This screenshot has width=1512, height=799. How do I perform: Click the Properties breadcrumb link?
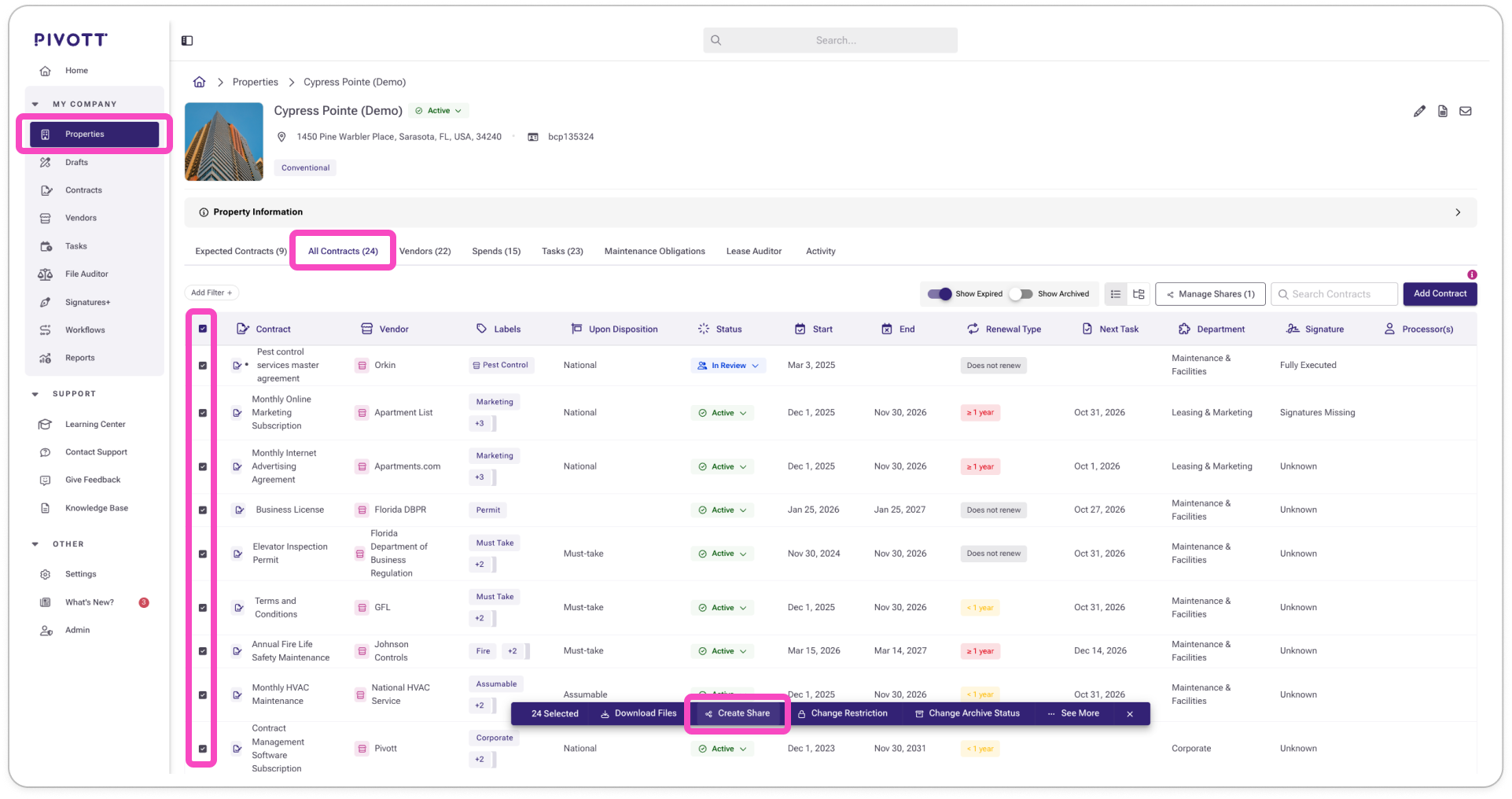click(256, 83)
